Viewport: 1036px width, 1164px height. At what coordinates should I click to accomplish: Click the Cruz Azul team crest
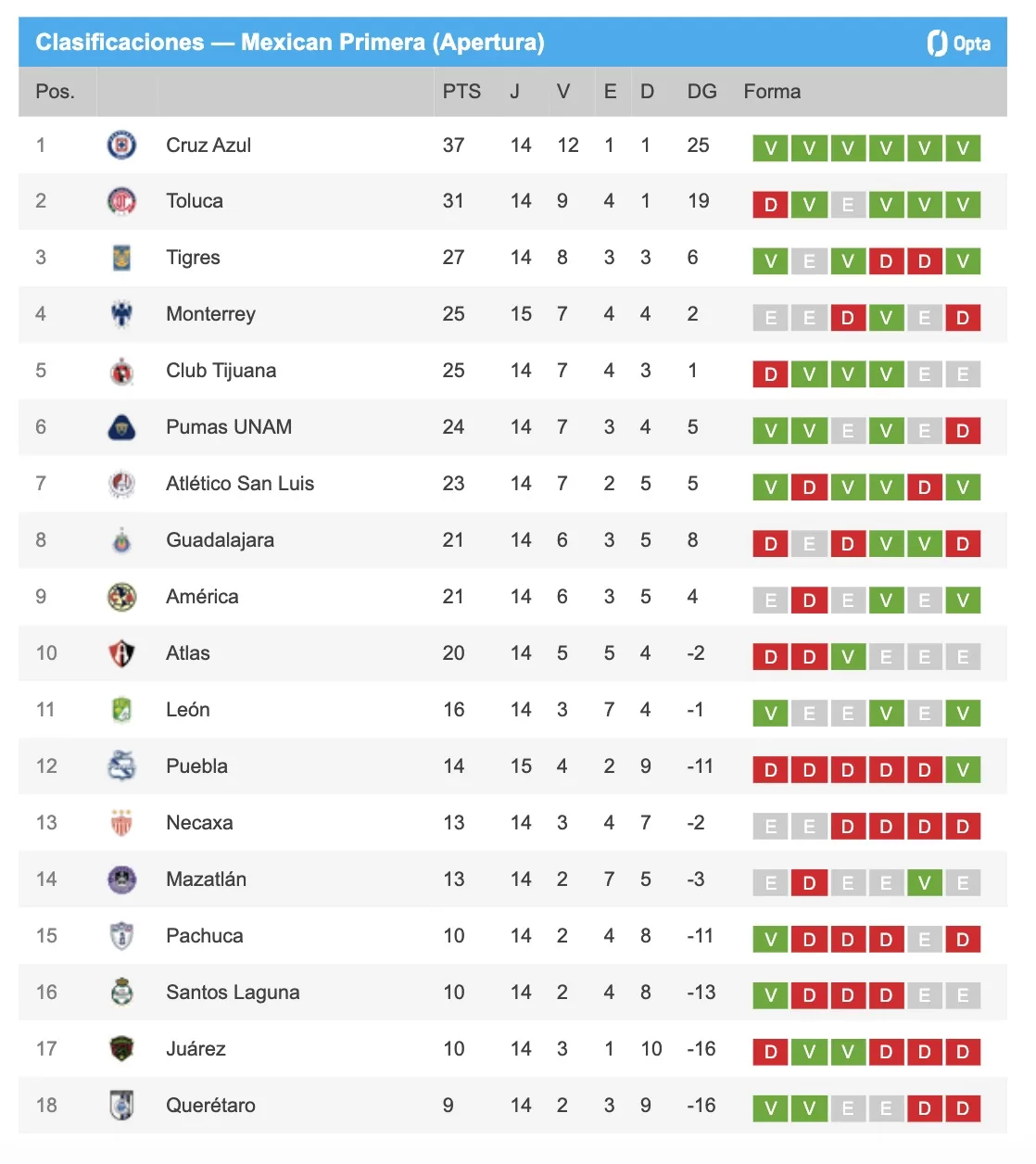[x=121, y=145]
